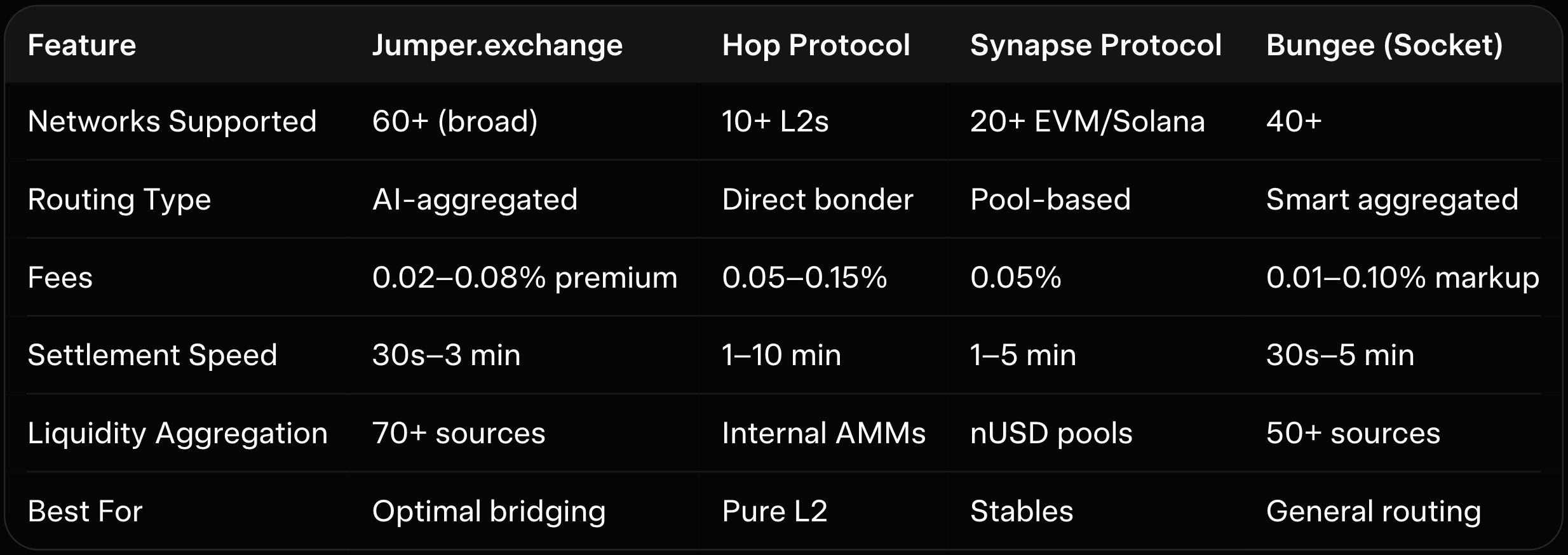The height and width of the screenshot is (555, 1568).
Task: Select the Best For row label
Action: 85,511
